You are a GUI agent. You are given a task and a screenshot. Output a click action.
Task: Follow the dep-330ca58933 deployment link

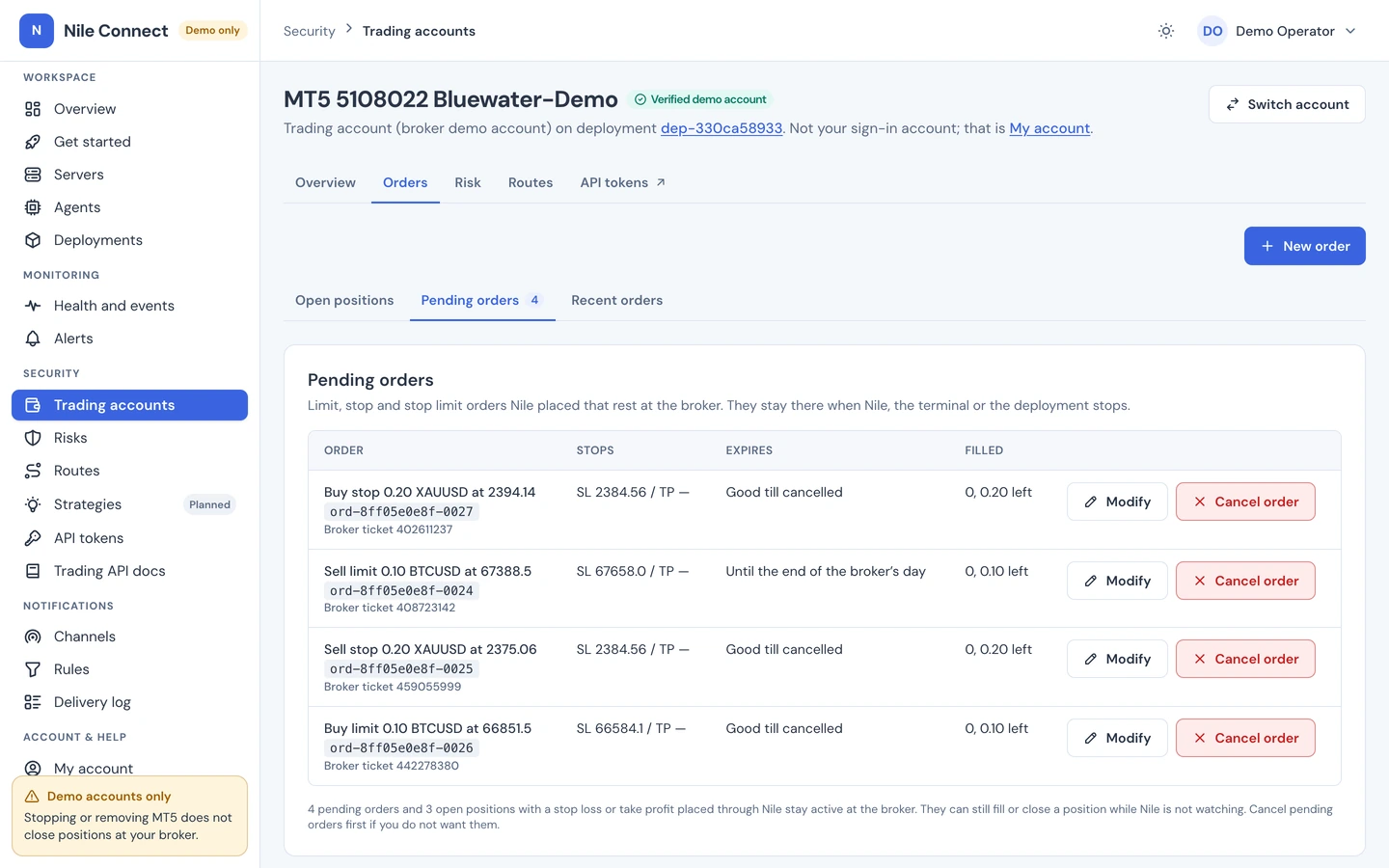coord(722,128)
